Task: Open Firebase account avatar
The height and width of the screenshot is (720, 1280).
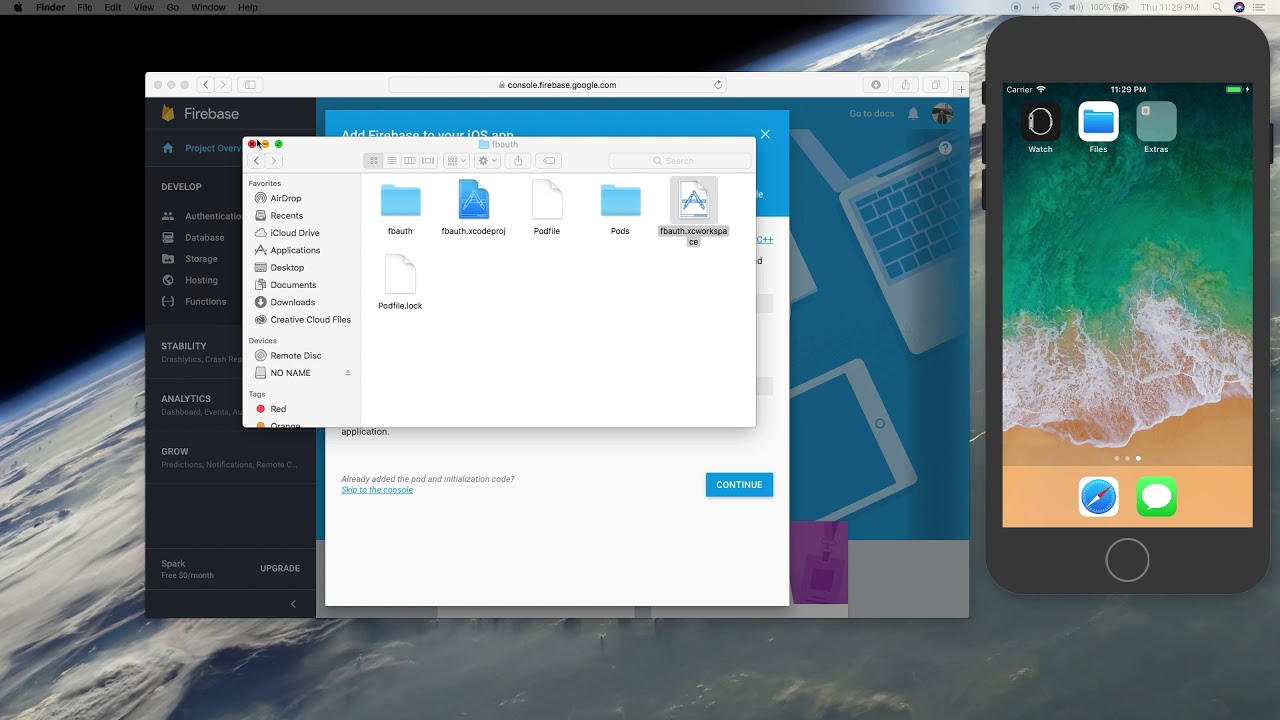Action: pyautogui.click(x=942, y=114)
